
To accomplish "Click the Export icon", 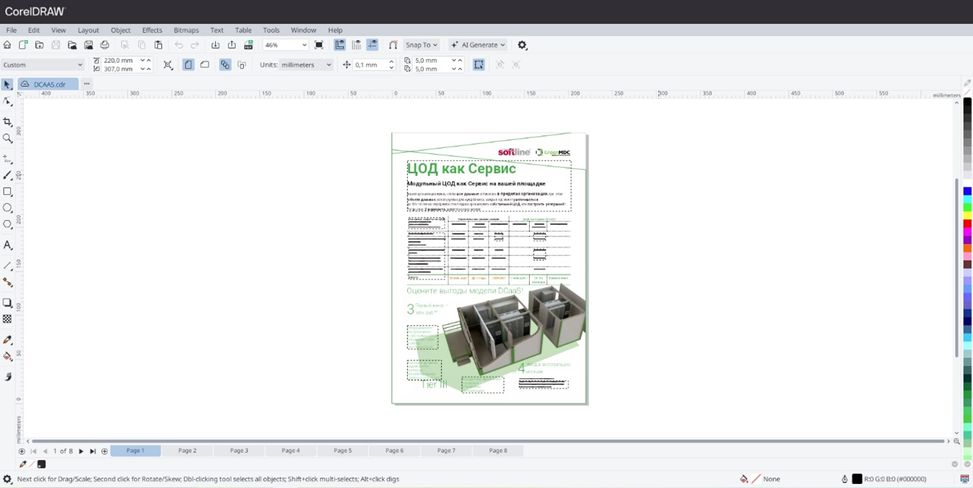I will (x=231, y=45).
